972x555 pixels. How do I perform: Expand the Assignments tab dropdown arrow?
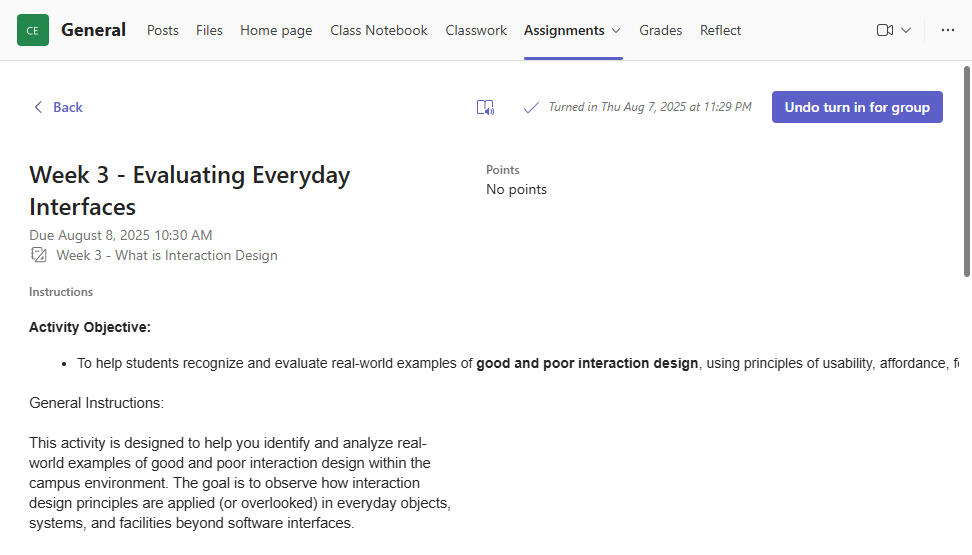tap(616, 30)
